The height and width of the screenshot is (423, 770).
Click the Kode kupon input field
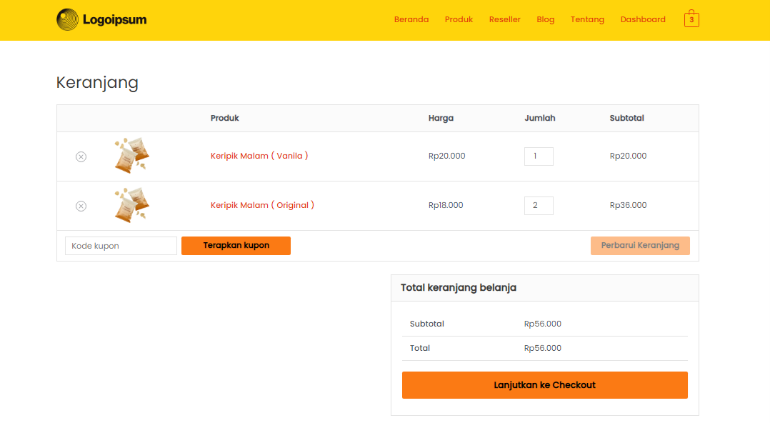[121, 246]
